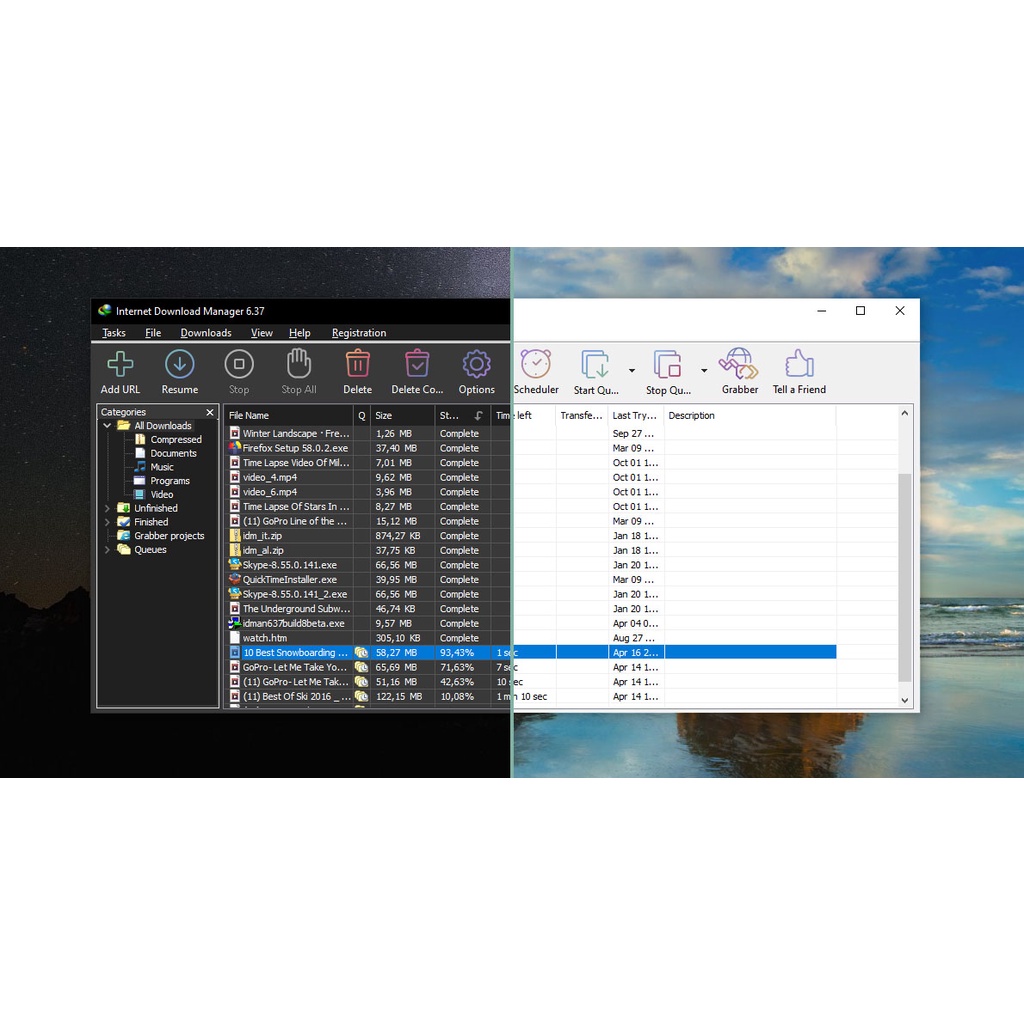Click the IDM logo in title bar
The image size is (1024, 1024).
coord(104,311)
